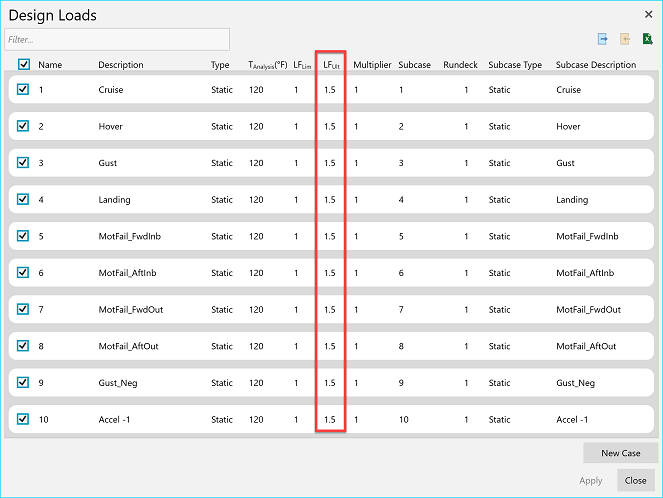Click the 1.5 LF Ult value in the Accel -1 row
The width and height of the screenshot is (663, 498).
click(330, 419)
